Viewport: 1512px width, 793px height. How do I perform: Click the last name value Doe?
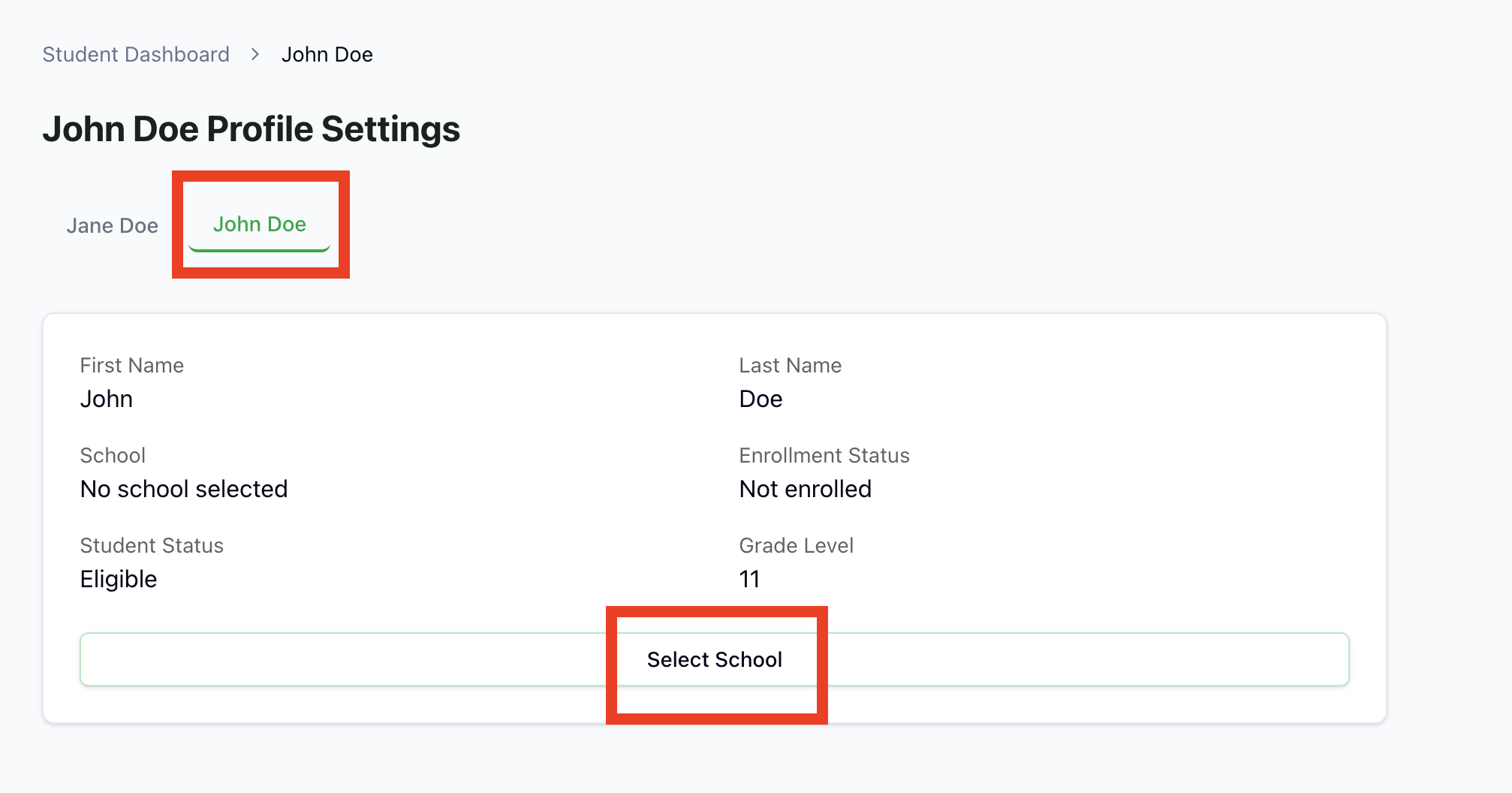[761, 399]
